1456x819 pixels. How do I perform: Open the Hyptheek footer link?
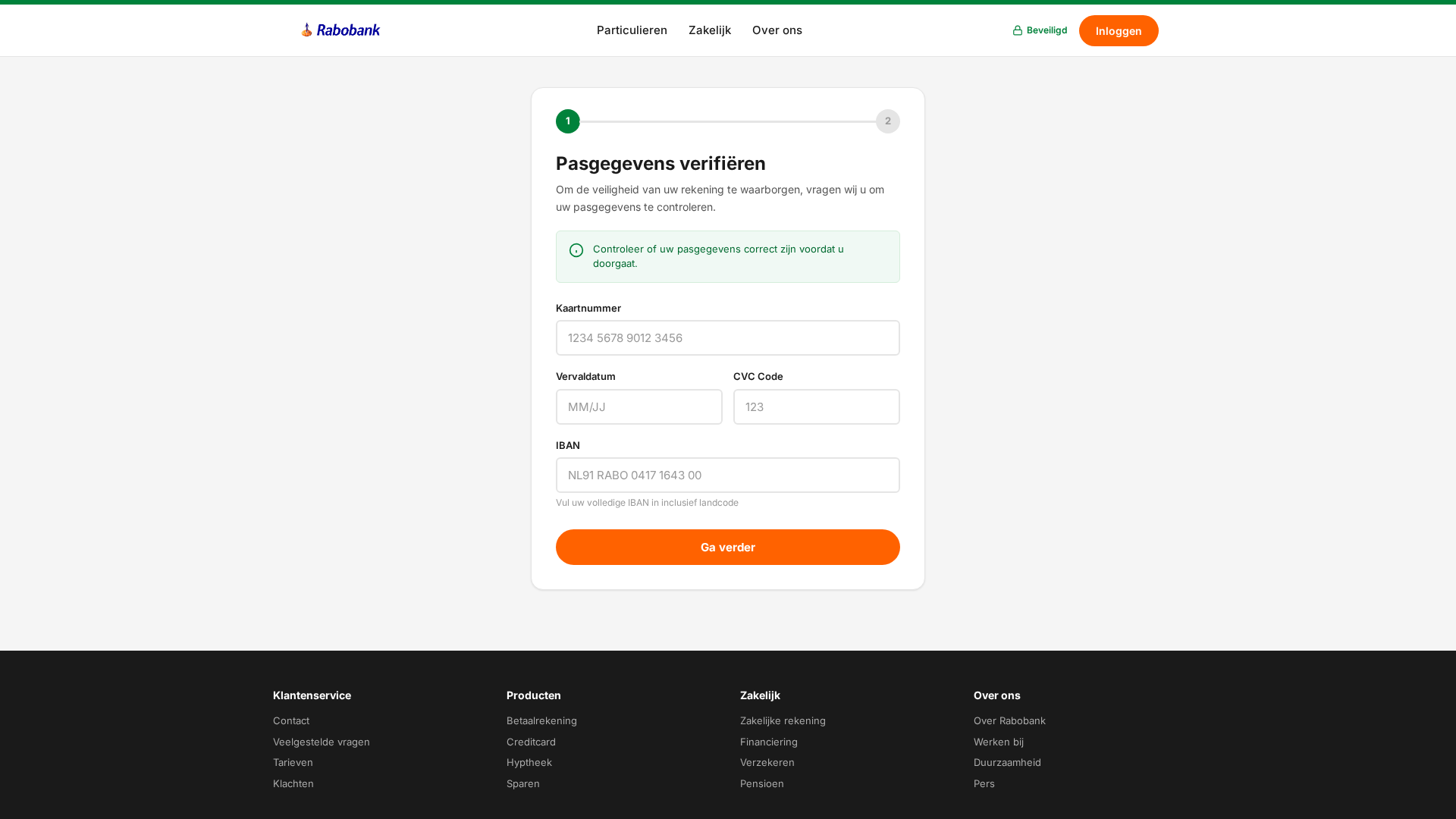529,762
